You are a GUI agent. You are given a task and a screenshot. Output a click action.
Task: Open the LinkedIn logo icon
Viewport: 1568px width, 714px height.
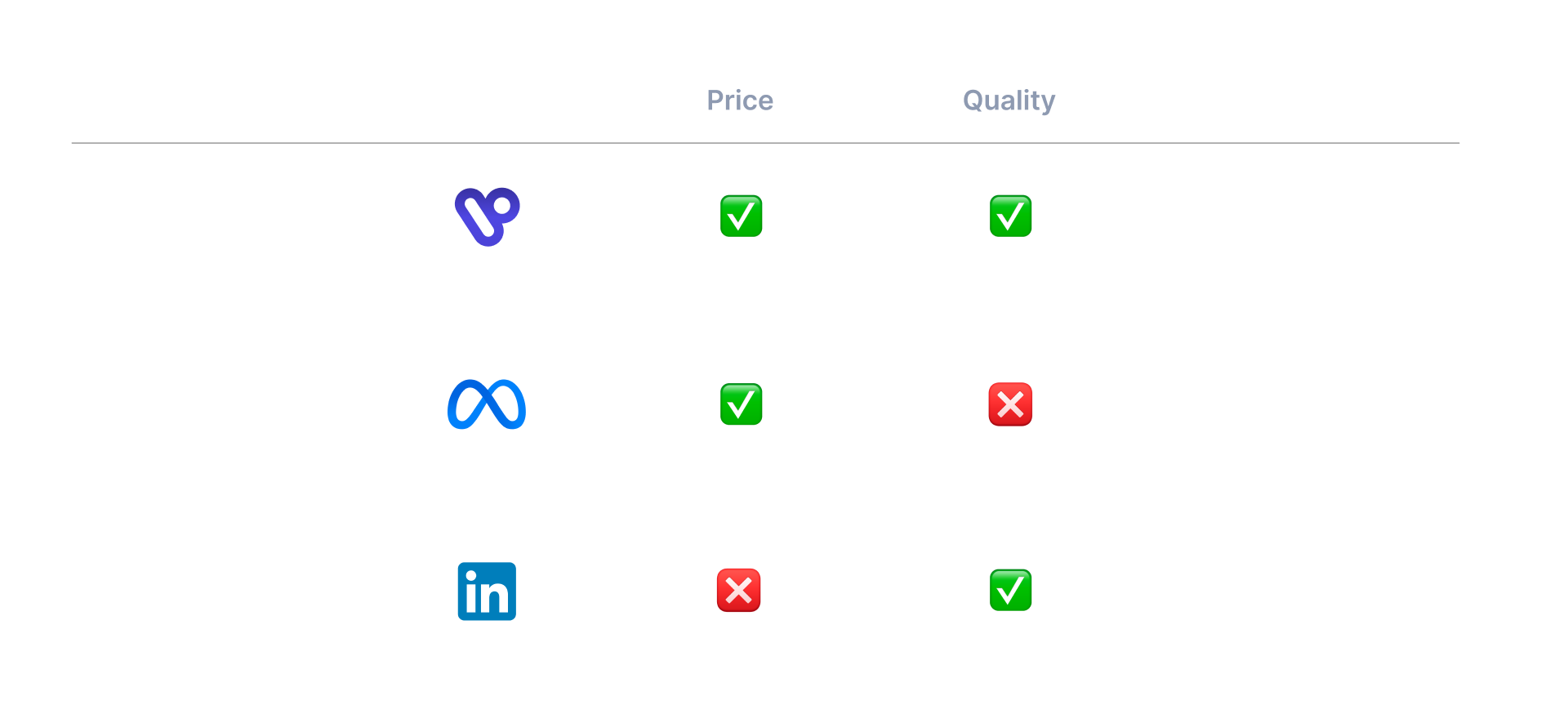click(x=487, y=591)
